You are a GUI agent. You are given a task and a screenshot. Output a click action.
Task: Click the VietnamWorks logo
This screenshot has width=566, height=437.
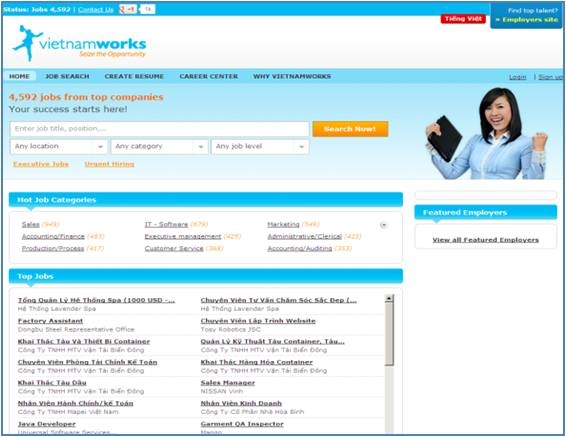(x=79, y=44)
